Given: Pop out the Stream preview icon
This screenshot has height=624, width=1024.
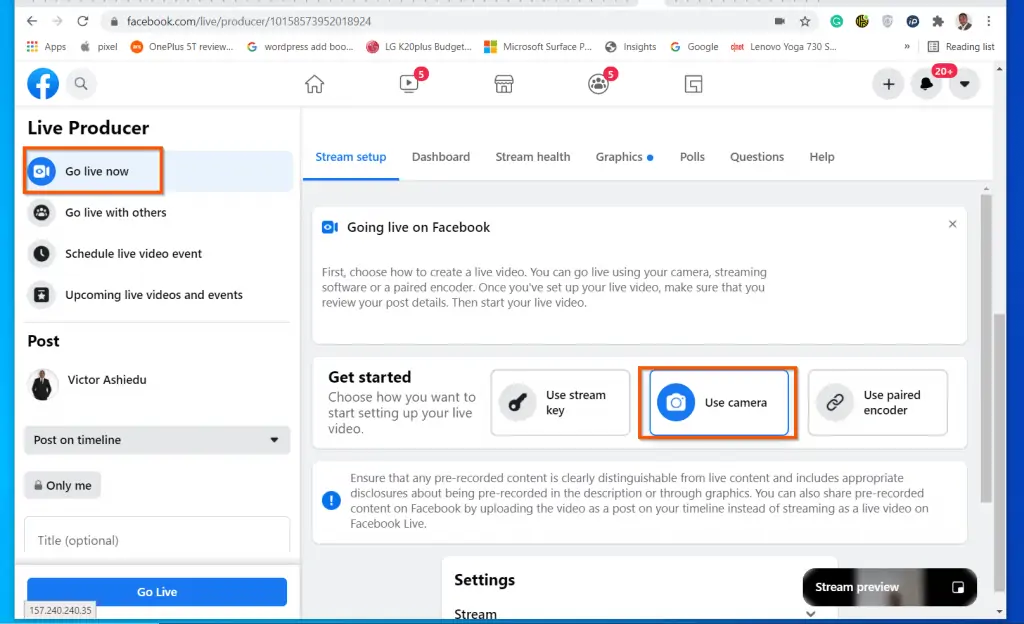Looking at the screenshot, I should 958,587.
